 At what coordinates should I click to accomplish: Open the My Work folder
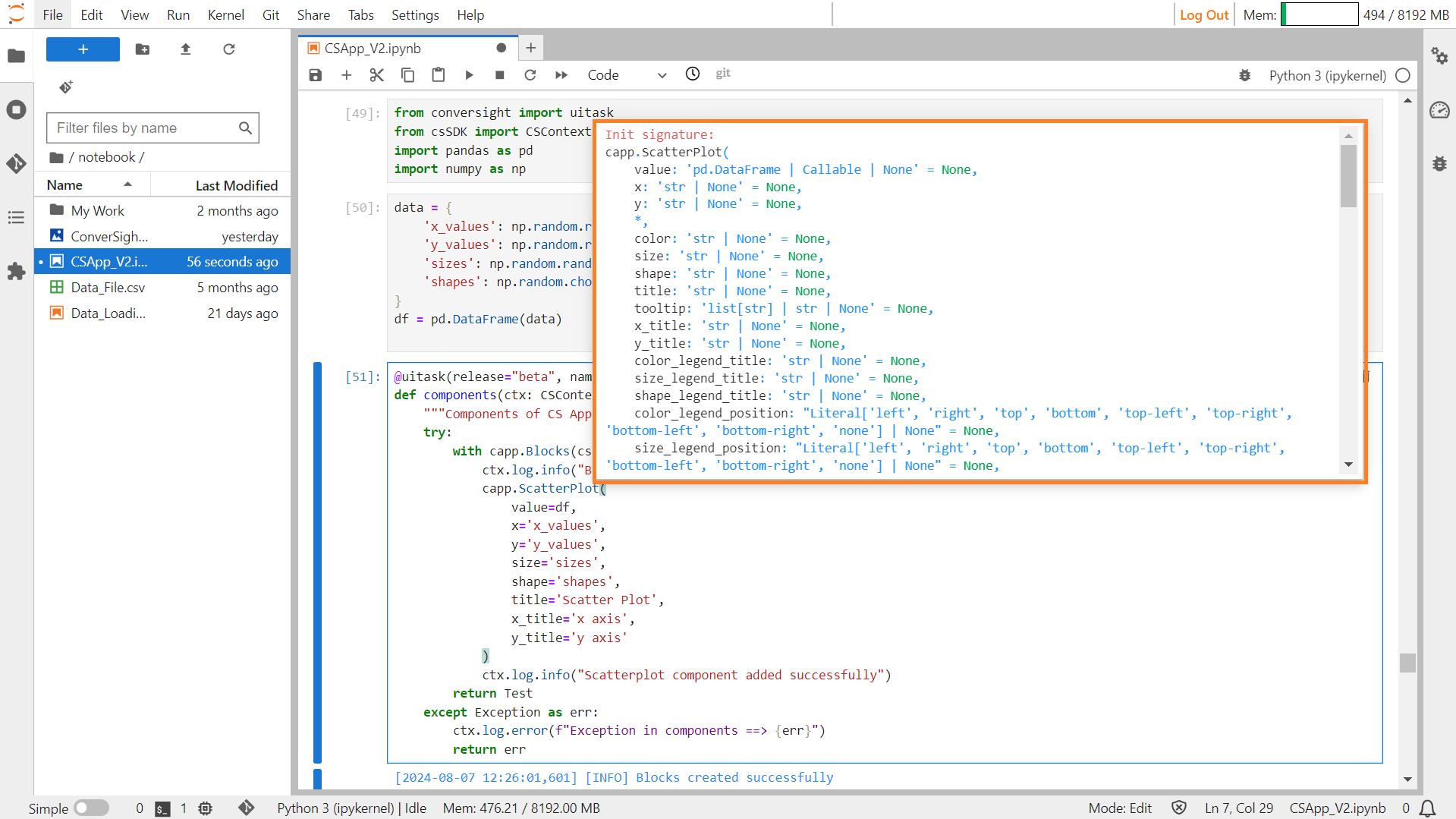point(162,211)
